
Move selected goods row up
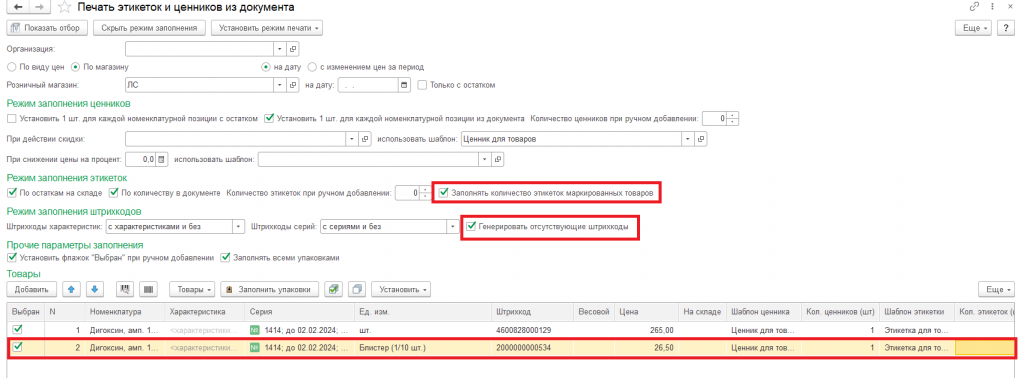pyautogui.click(x=71, y=289)
